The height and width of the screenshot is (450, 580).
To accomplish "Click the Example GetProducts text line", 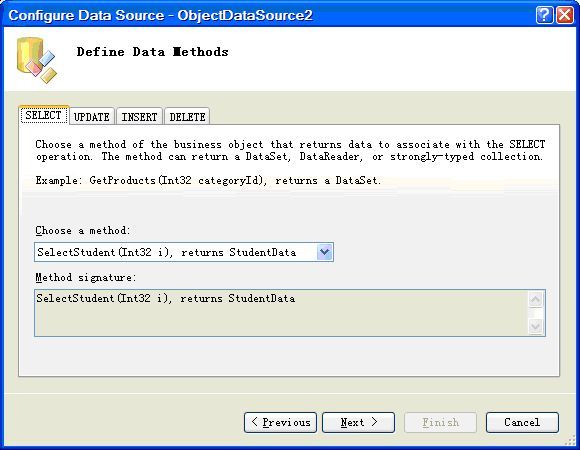I will coord(208,180).
